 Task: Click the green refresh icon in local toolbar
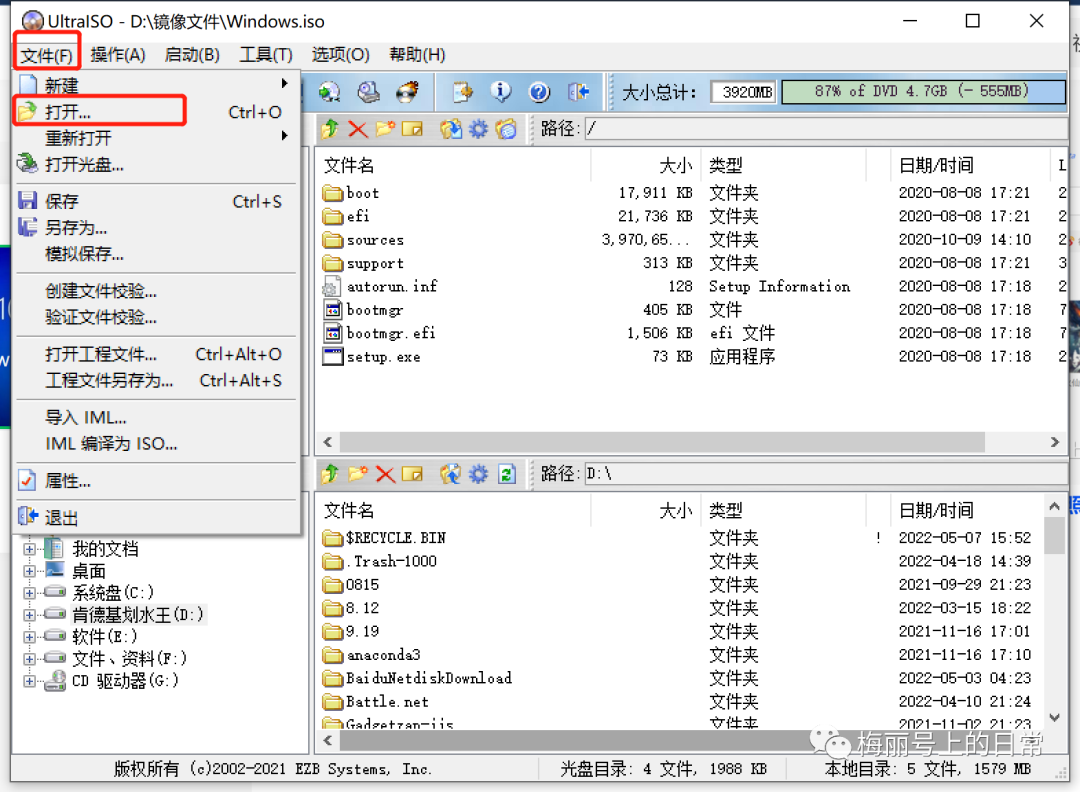tap(507, 474)
